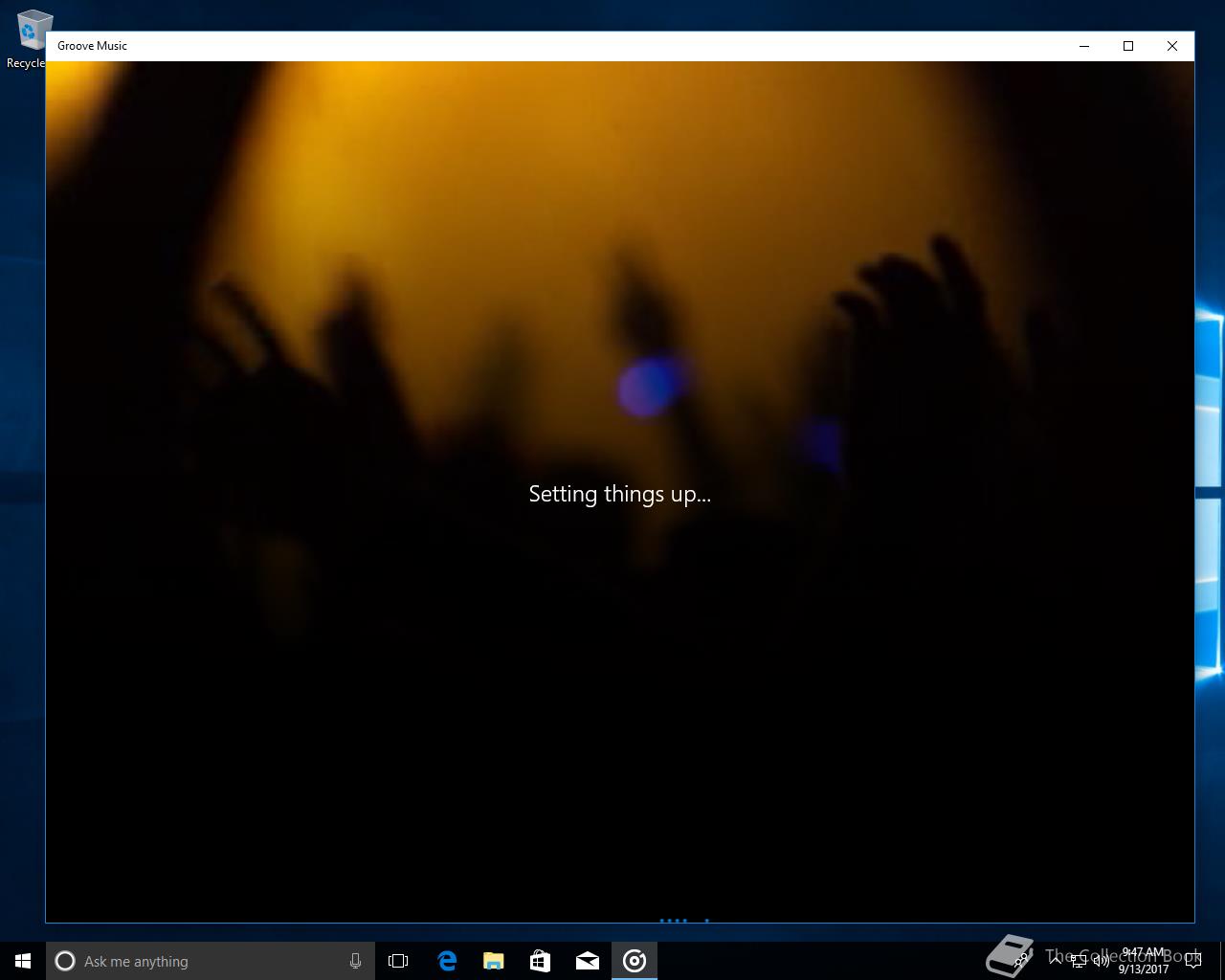Viewport: 1225px width, 980px height.
Task: Click the Groove Music taskbar icon
Action: [635, 961]
